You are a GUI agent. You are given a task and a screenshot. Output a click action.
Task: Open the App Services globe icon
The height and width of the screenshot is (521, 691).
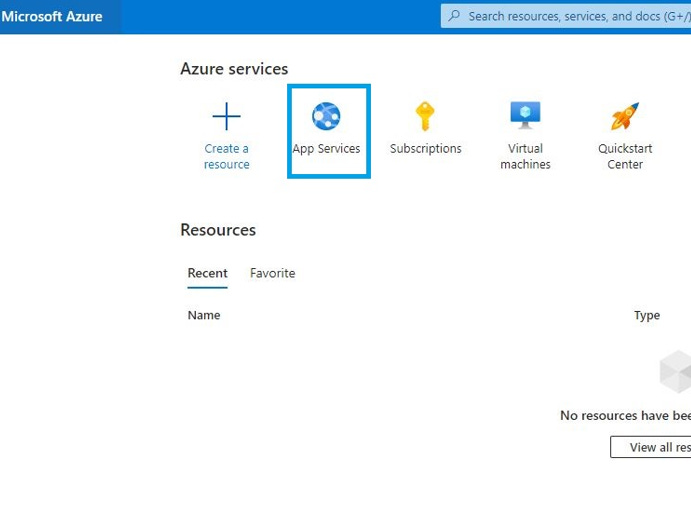click(326, 116)
